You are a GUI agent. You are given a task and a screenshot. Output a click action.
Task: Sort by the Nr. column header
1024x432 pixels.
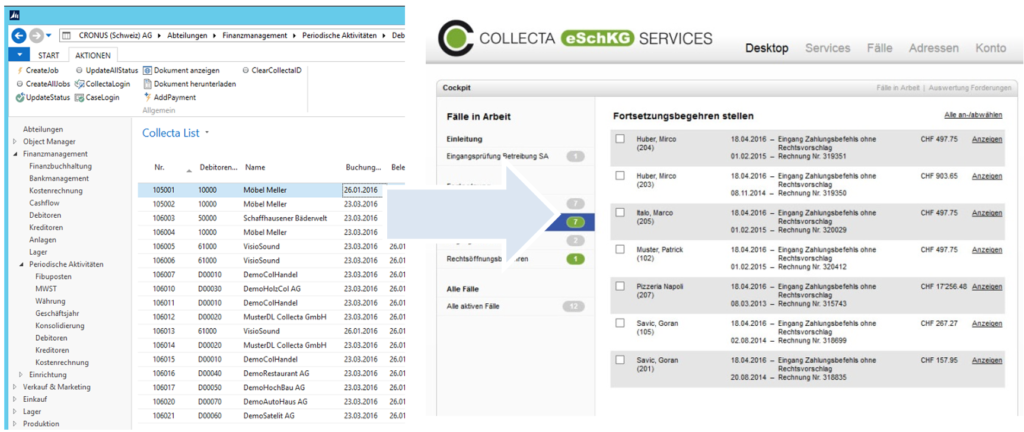pos(159,168)
